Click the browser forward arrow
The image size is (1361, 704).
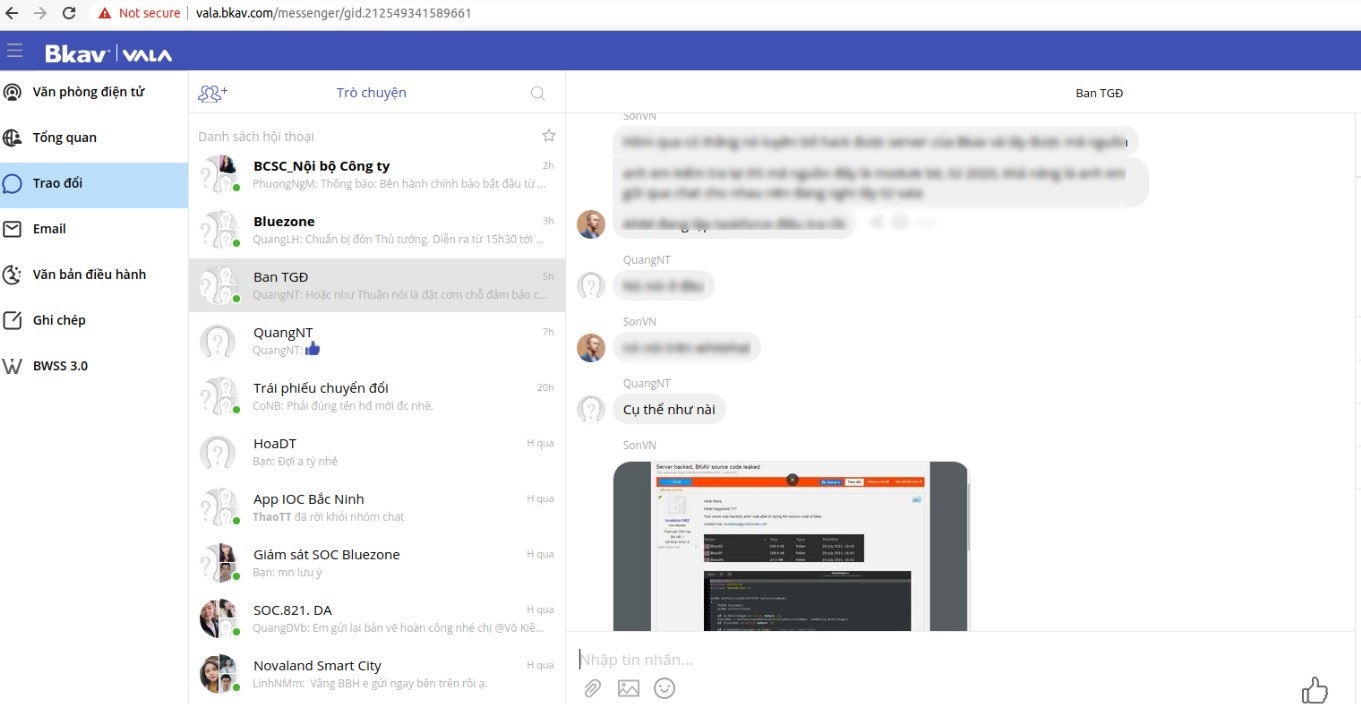click(40, 13)
